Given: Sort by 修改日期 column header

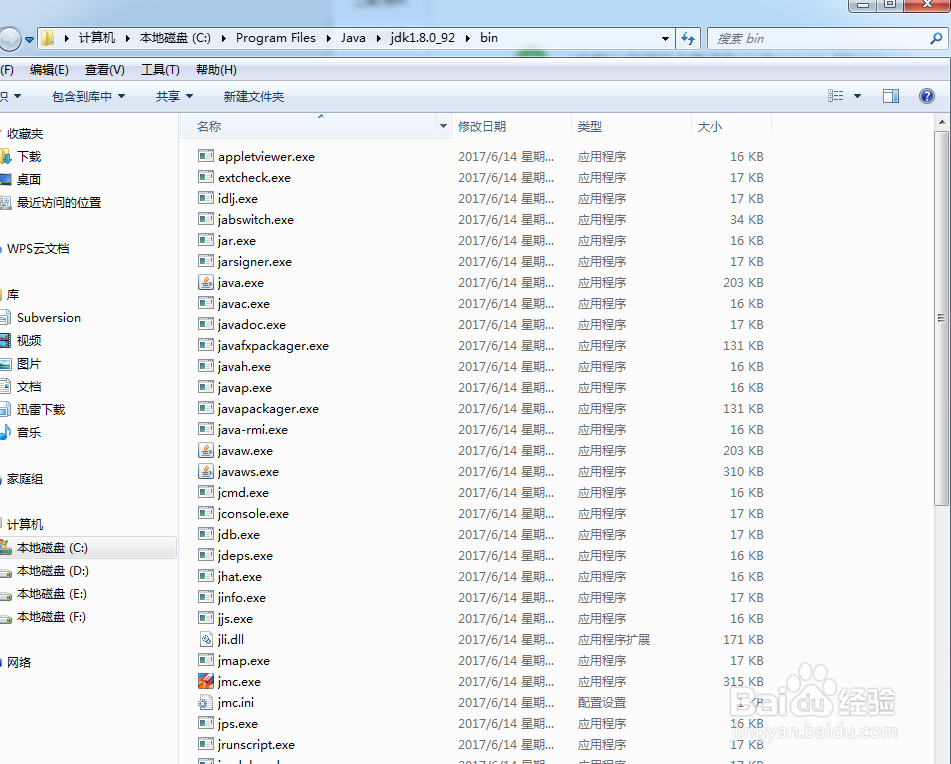Looking at the screenshot, I should [511, 126].
